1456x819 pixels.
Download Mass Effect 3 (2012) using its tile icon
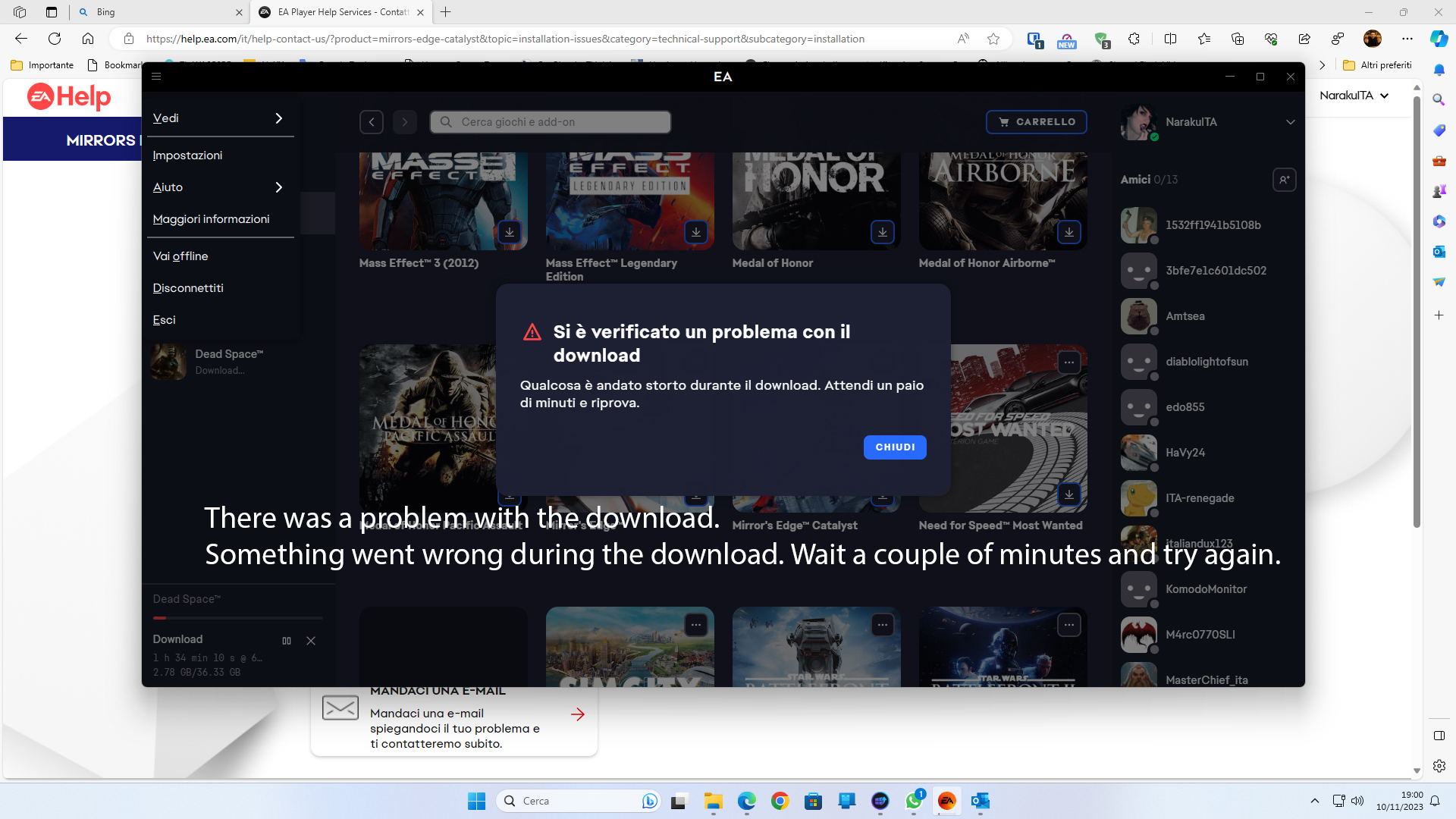pos(510,232)
